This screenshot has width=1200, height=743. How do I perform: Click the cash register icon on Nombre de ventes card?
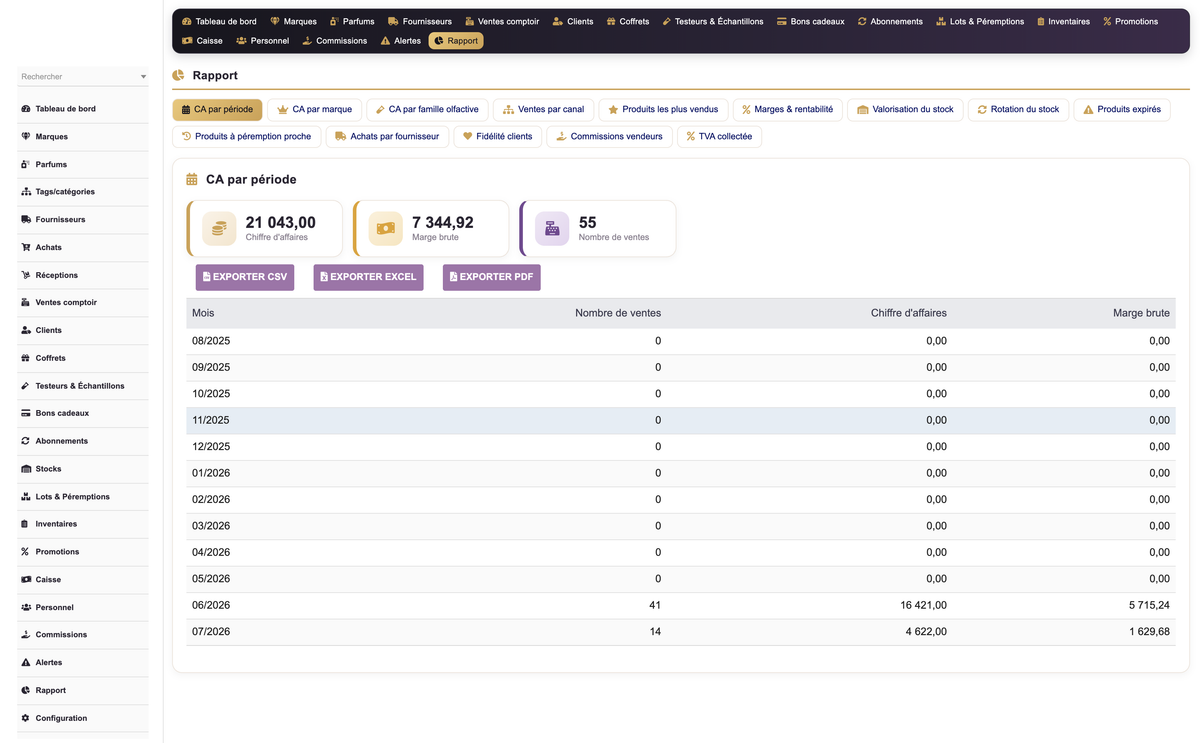552,228
